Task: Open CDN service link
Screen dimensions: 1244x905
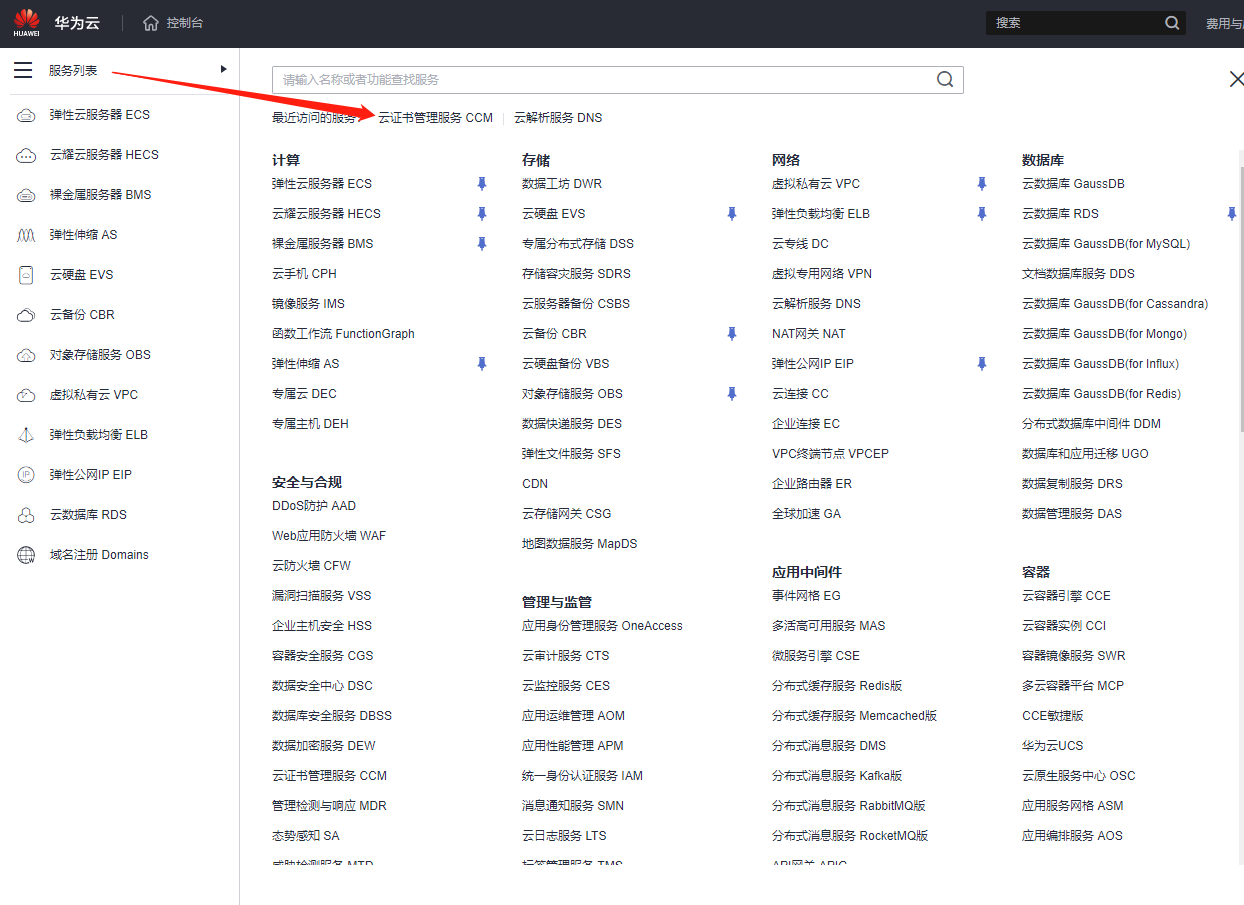Action: tap(535, 484)
